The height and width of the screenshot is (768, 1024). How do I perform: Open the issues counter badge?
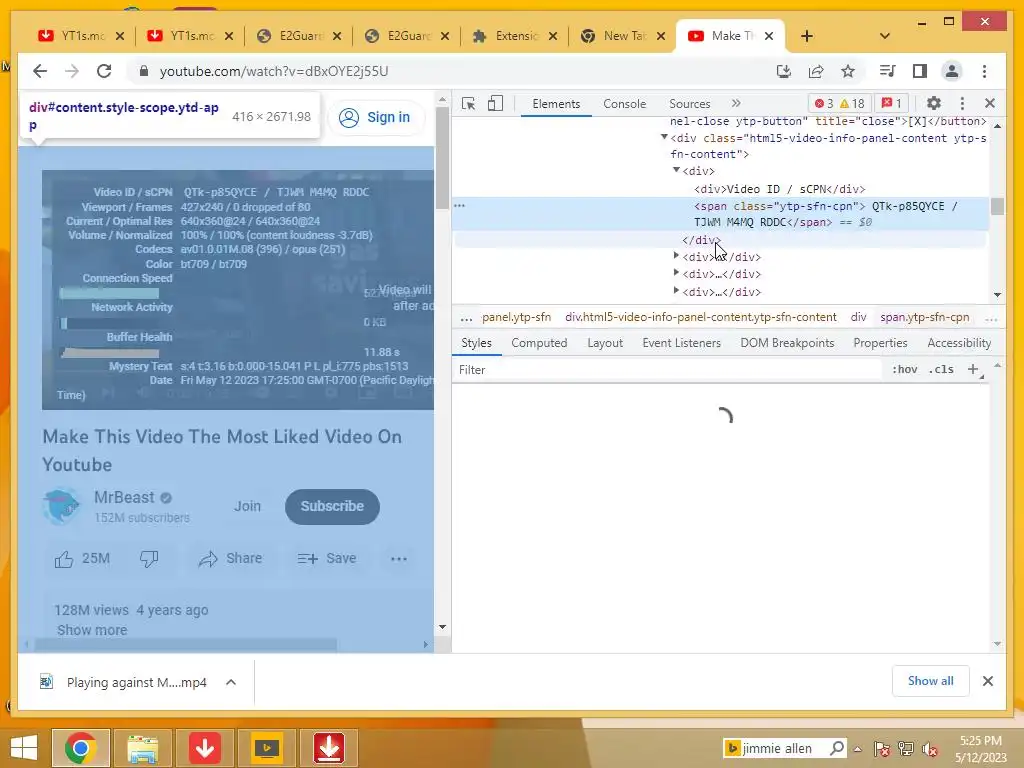click(891, 103)
